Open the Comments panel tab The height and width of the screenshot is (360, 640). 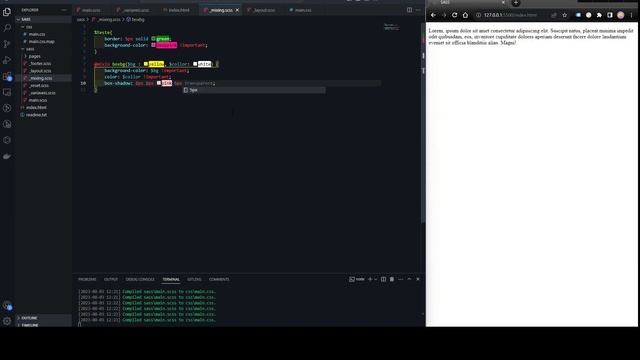[x=219, y=279]
